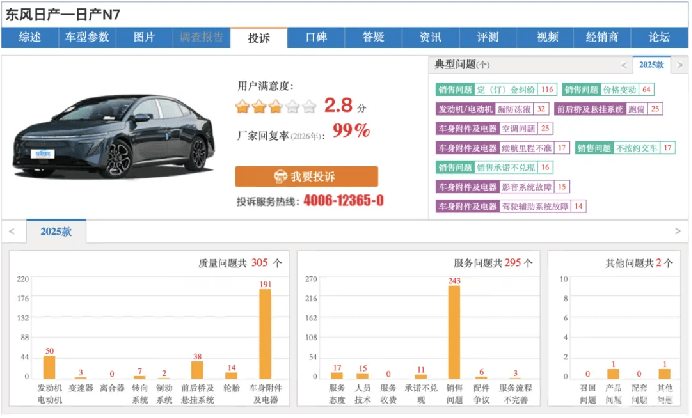Select 2025款 tab in 典型问题 panel
Image resolution: width=692 pixels, height=418 pixels.
click(650, 64)
